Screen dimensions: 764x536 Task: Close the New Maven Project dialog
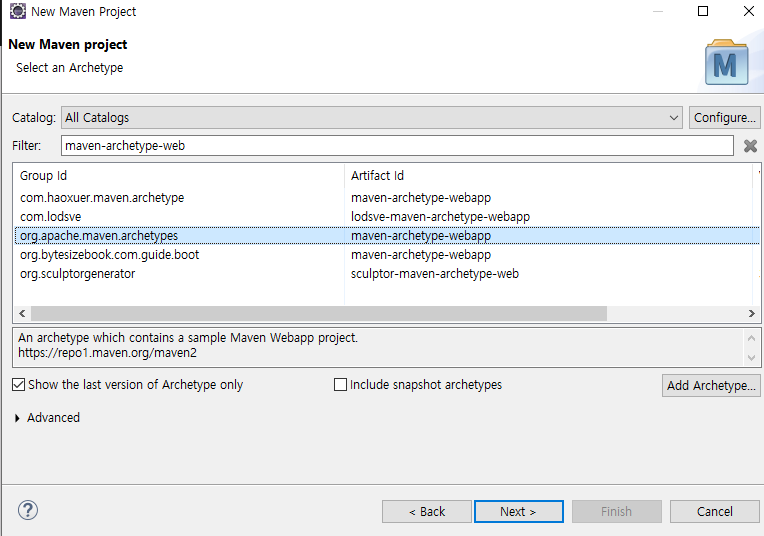[749, 11]
